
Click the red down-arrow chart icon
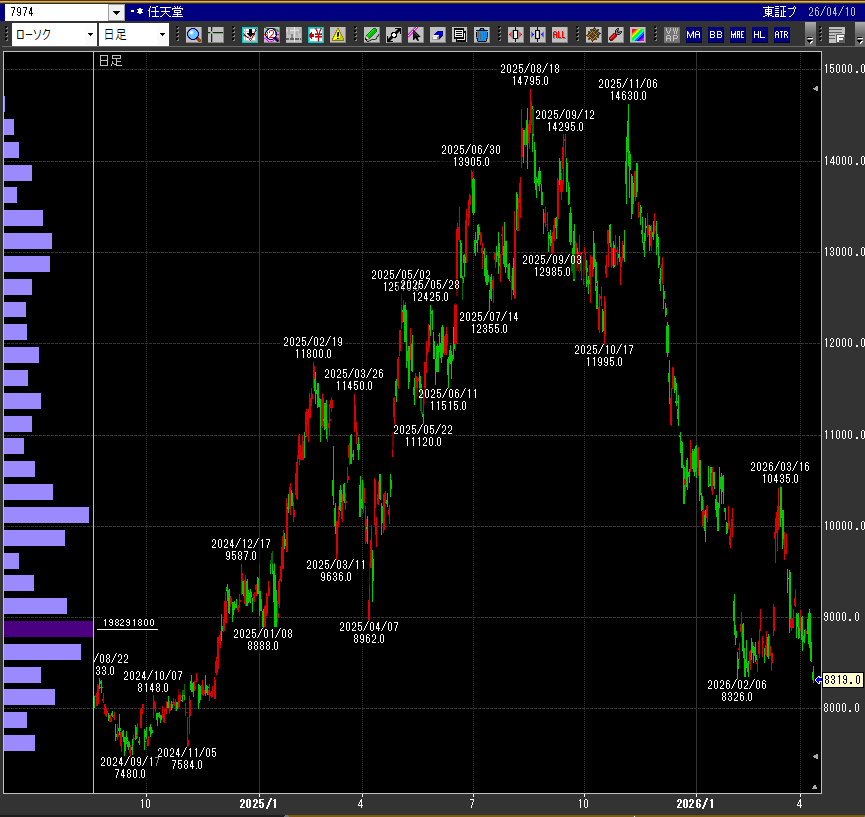point(250,35)
